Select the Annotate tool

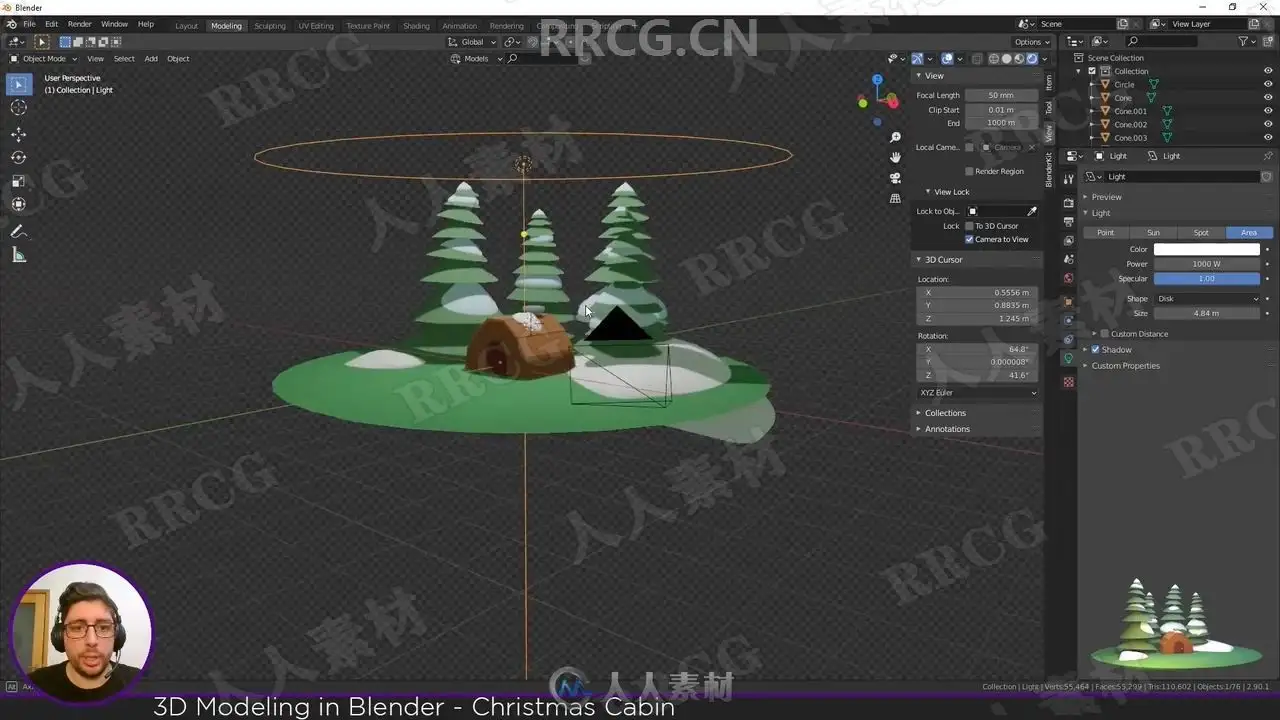(x=18, y=232)
